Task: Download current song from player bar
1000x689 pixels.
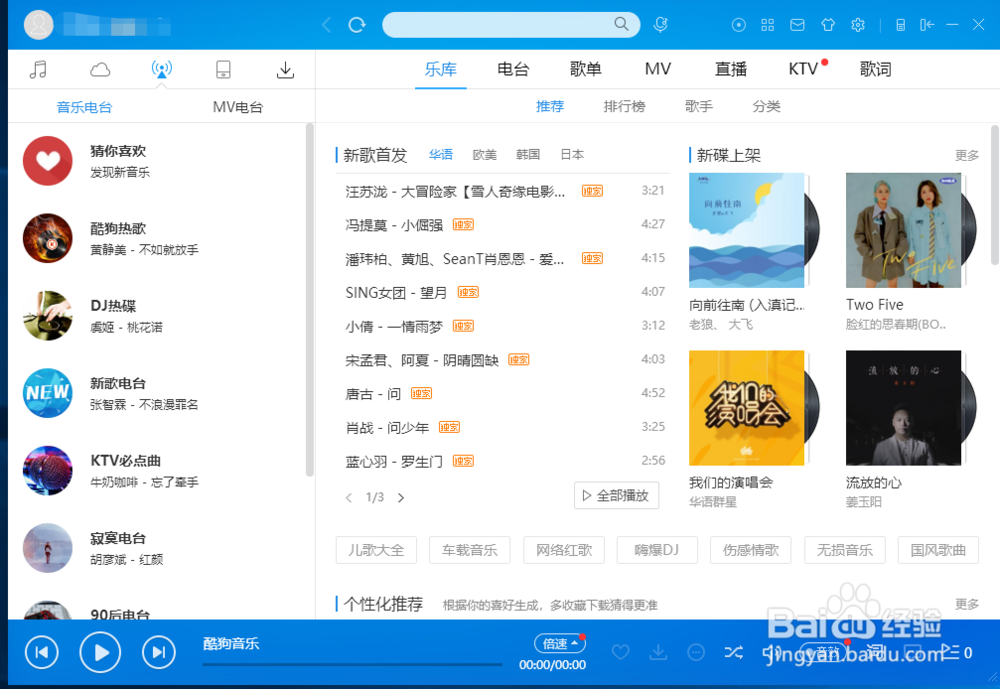Action: pos(658,652)
